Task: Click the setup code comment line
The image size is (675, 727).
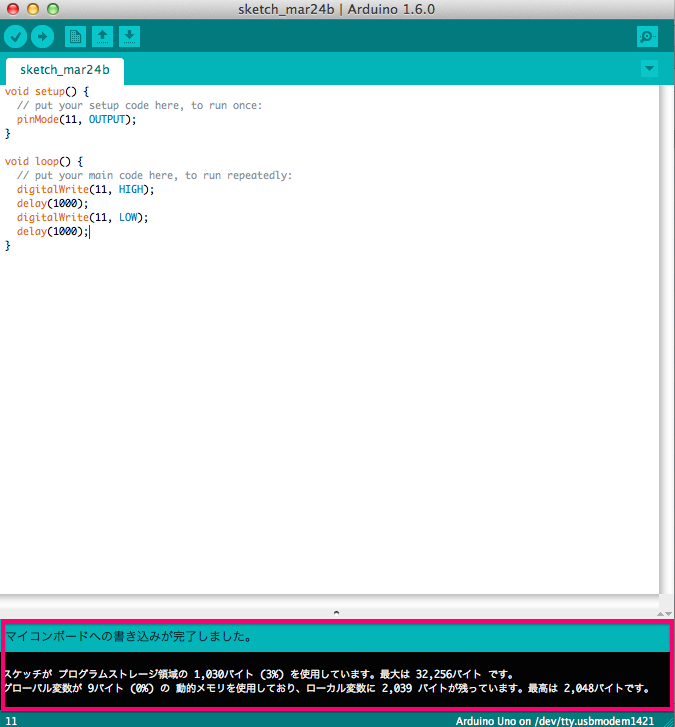Action: (140, 106)
